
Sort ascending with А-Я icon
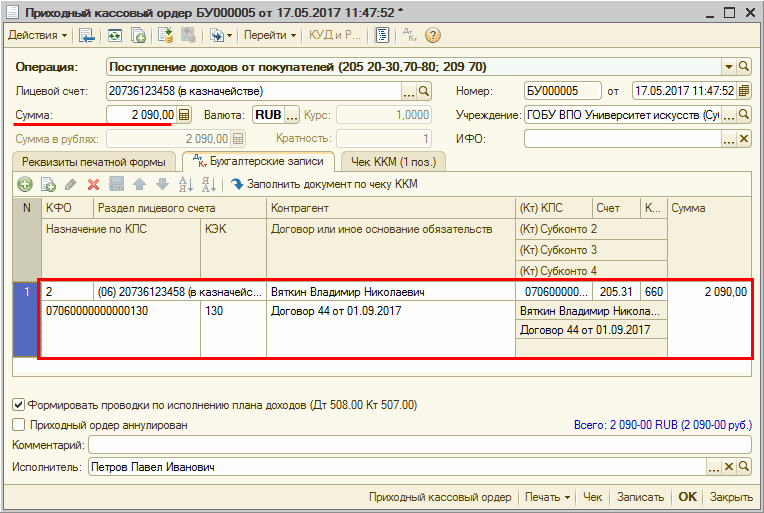click(x=185, y=184)
